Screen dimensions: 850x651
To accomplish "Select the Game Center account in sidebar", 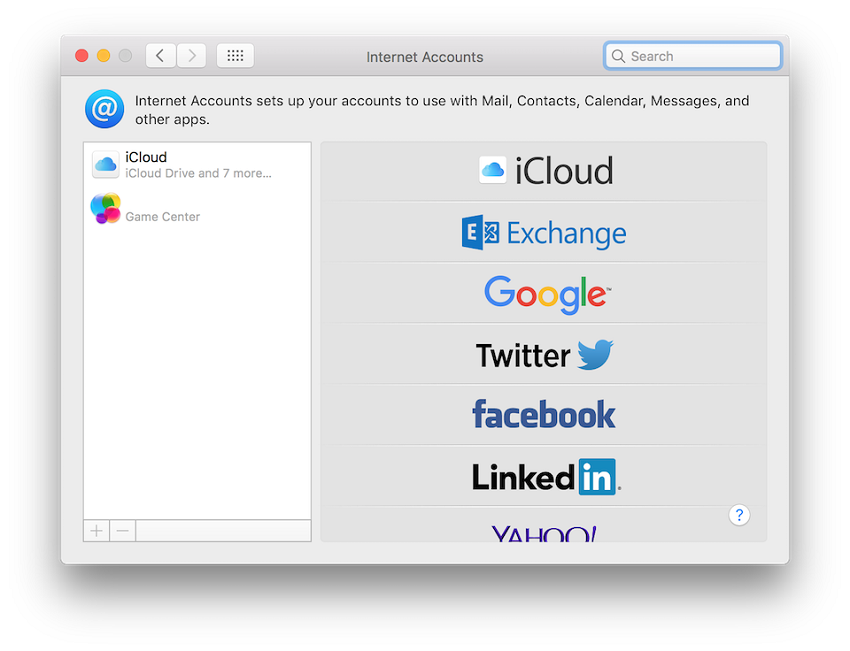I will click(x=197, y=209).
